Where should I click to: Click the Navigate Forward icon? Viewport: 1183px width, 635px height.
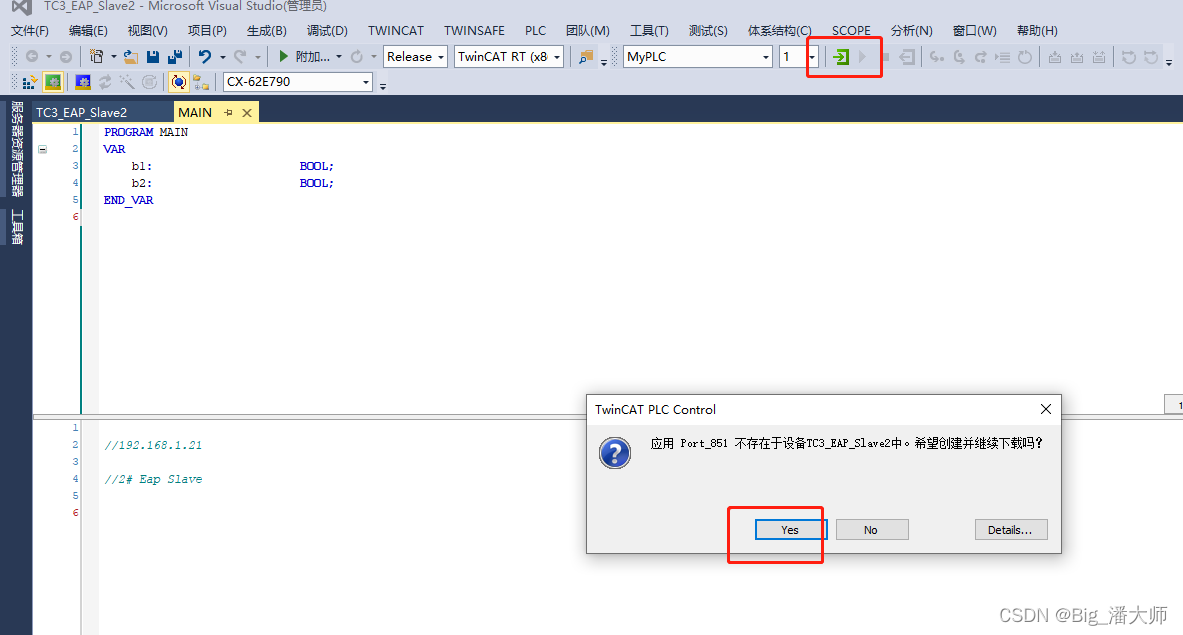coord(66,57)
